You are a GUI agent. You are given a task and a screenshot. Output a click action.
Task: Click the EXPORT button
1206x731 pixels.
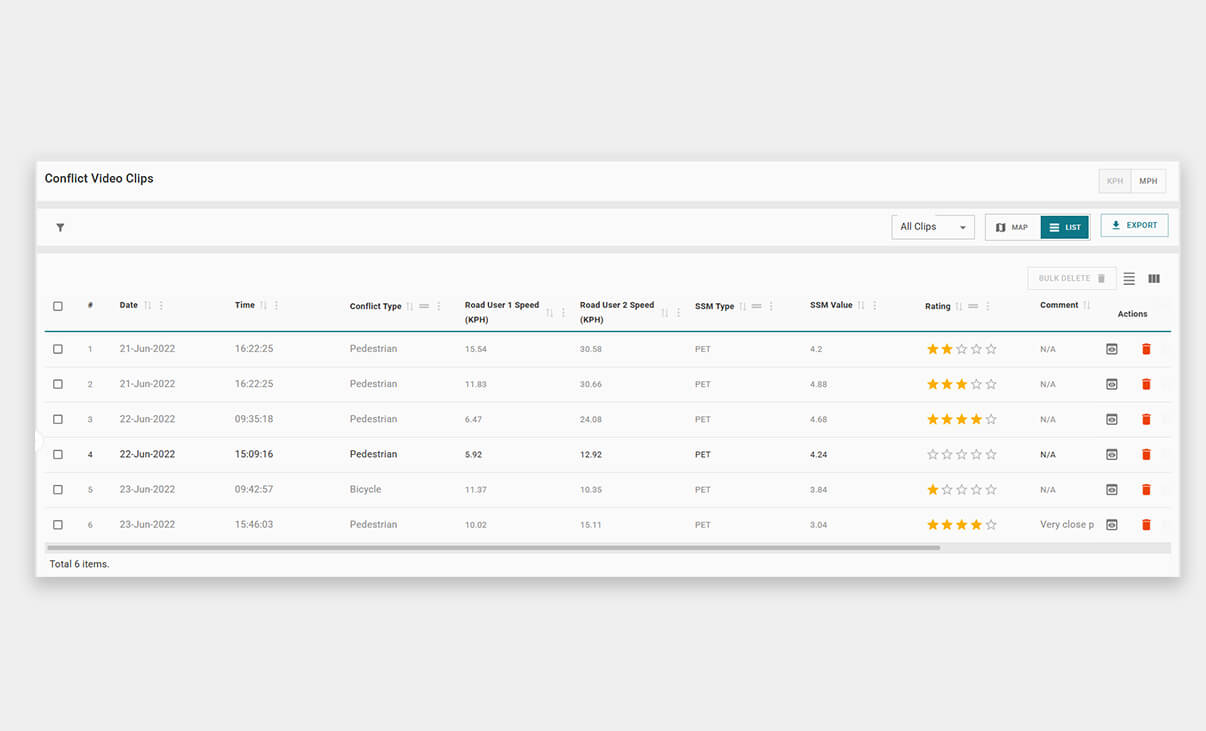pos(1134,226)
